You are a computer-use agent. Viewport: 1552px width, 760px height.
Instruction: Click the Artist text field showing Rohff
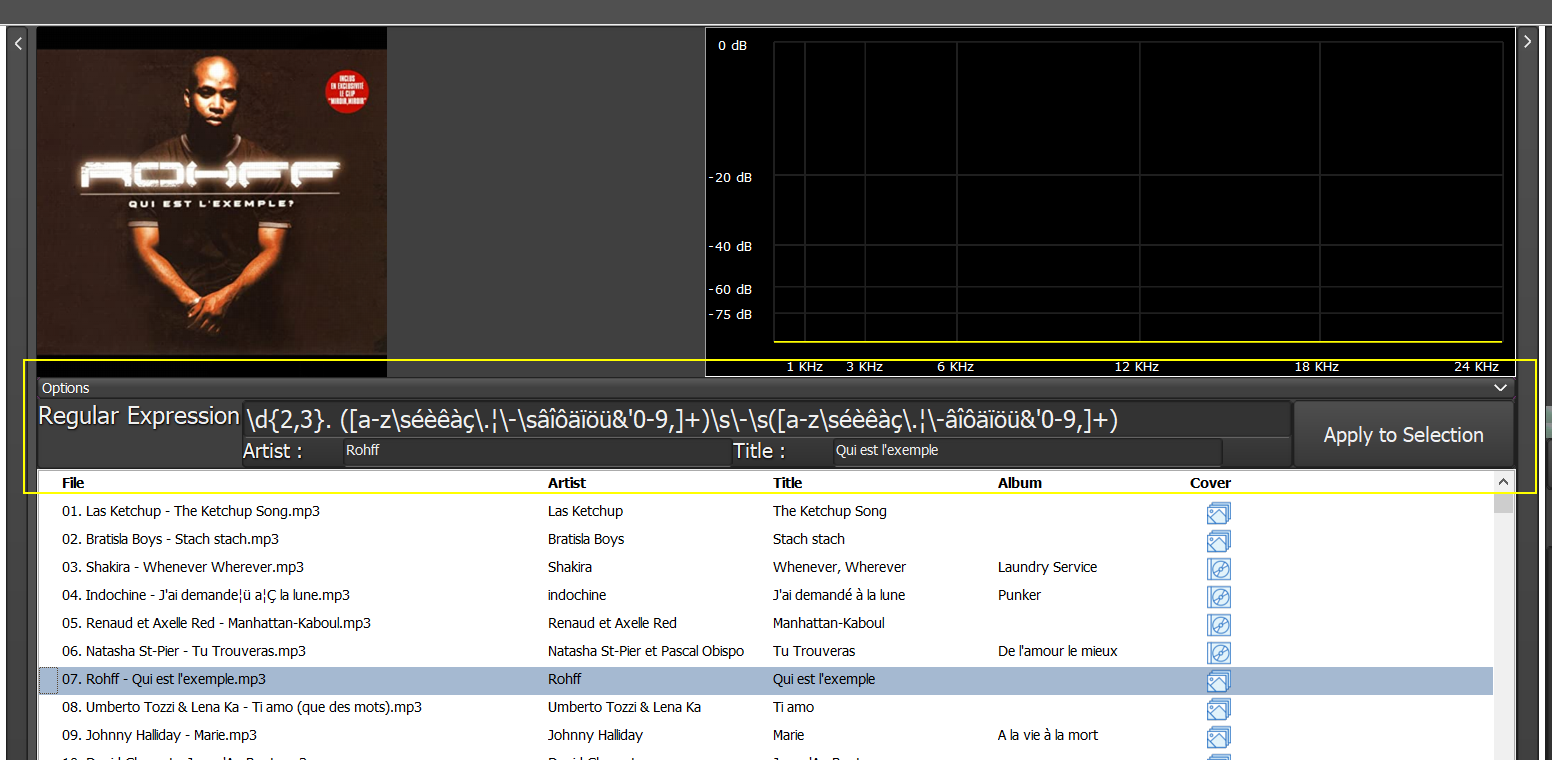(x=537, y=451)
